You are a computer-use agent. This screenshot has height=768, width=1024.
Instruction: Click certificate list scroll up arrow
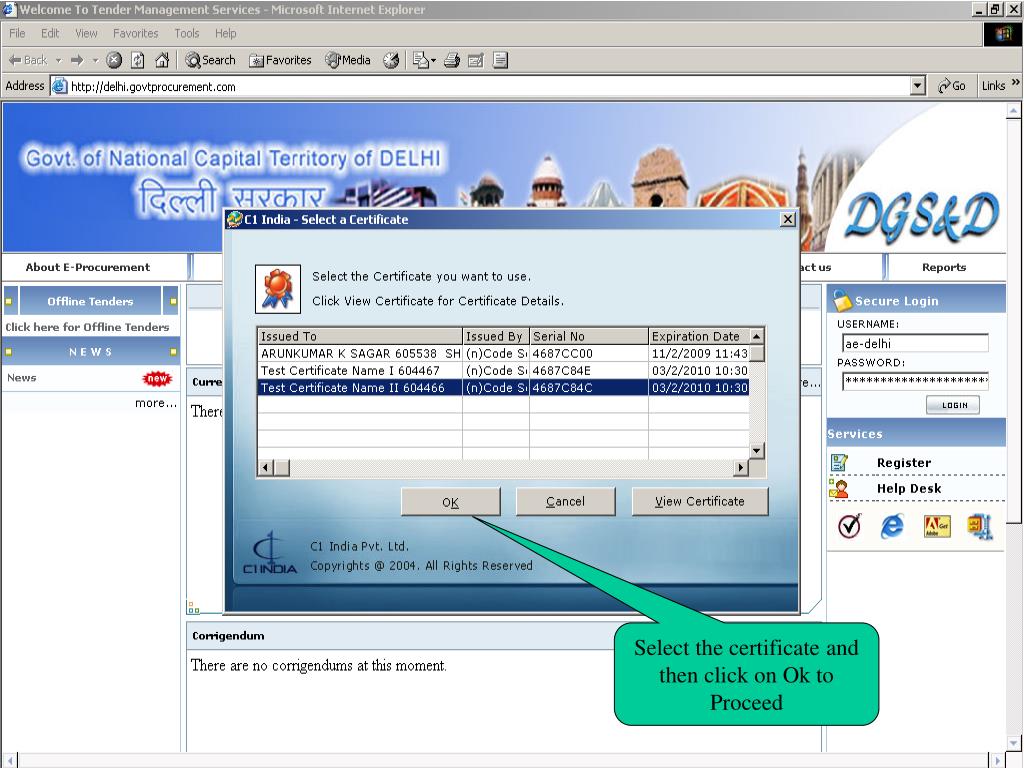pos(756,336)
